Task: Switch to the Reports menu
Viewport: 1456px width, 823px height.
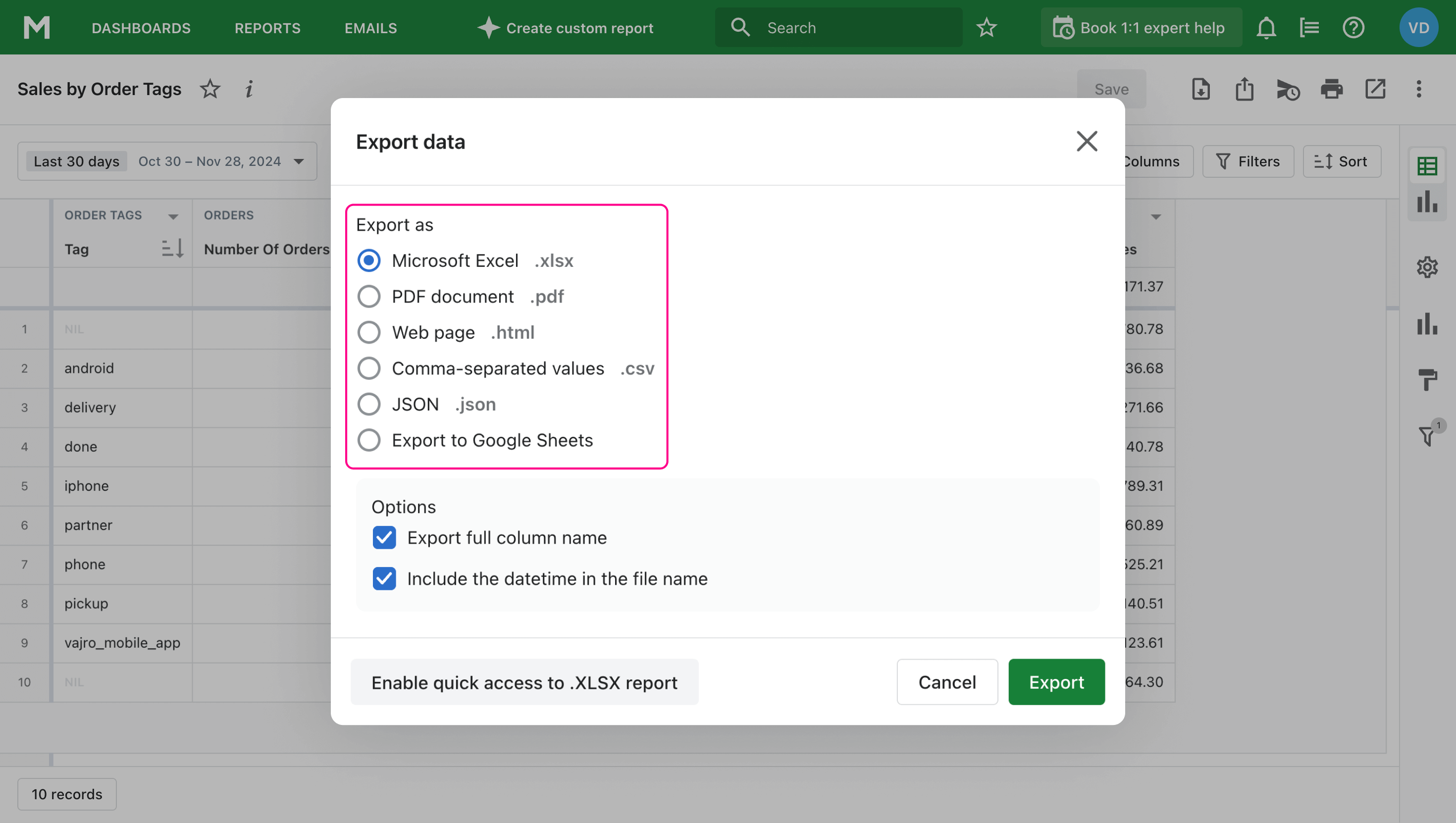Action: point(267,28)
